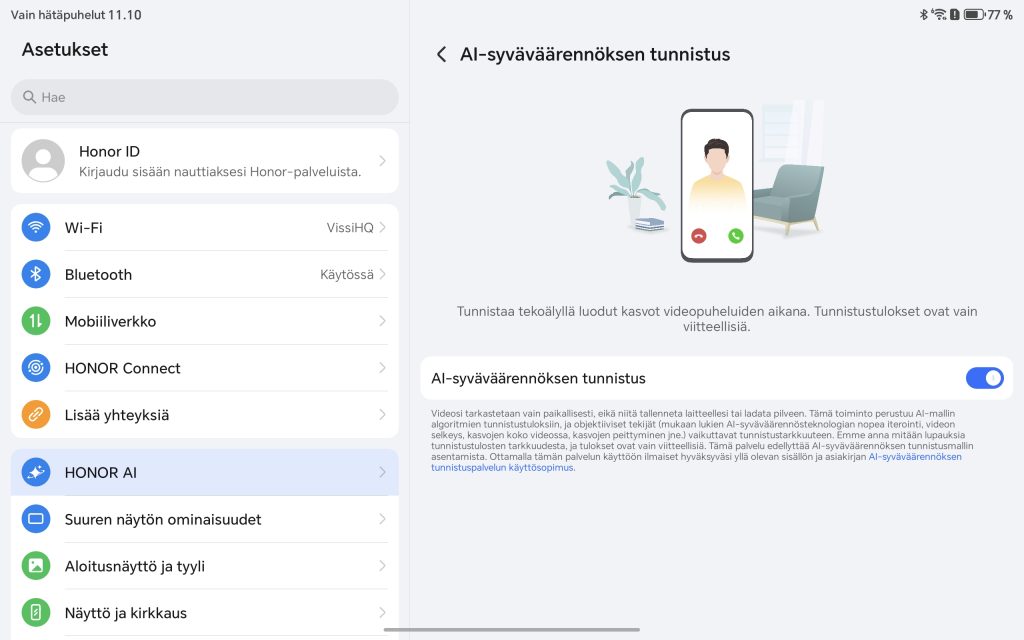Tap the video call illustration image
The width and height of the screenshot is (1024, 640).
click(x=716, y=185)
